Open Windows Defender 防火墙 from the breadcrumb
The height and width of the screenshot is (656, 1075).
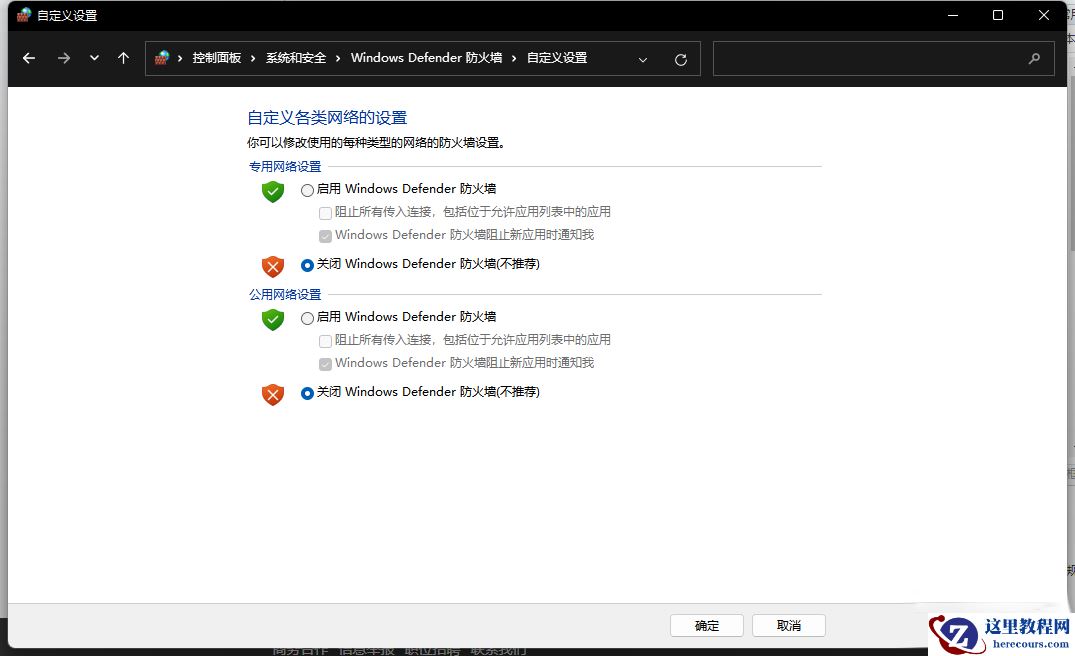pyautogui.click(x=426, y=58)
